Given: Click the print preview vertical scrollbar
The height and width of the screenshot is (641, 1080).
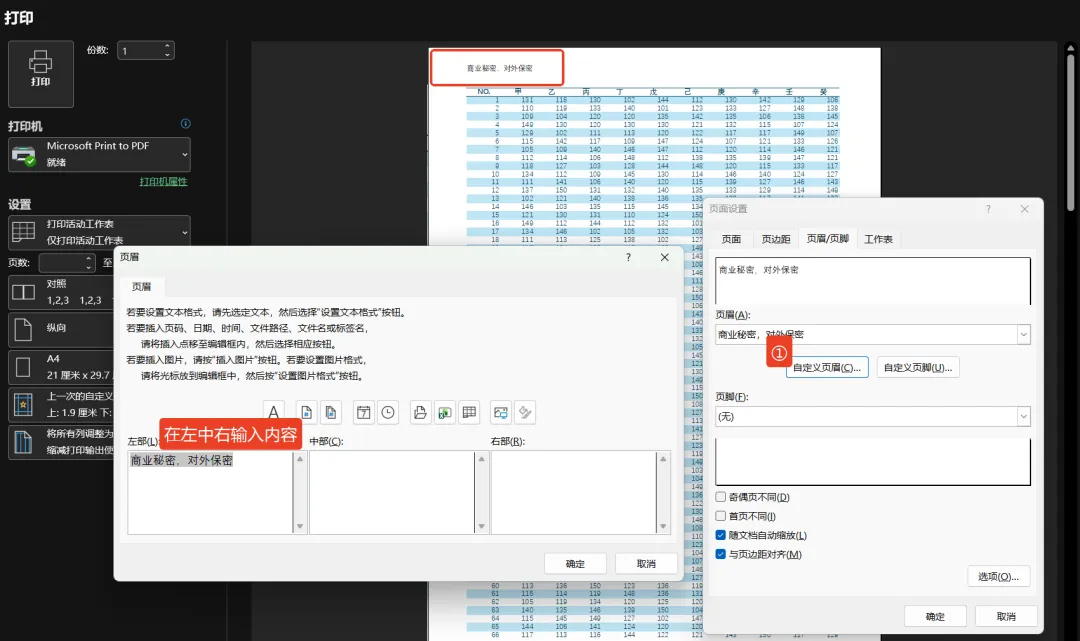Looking at the screenshot, I should tap(1070, 132).
